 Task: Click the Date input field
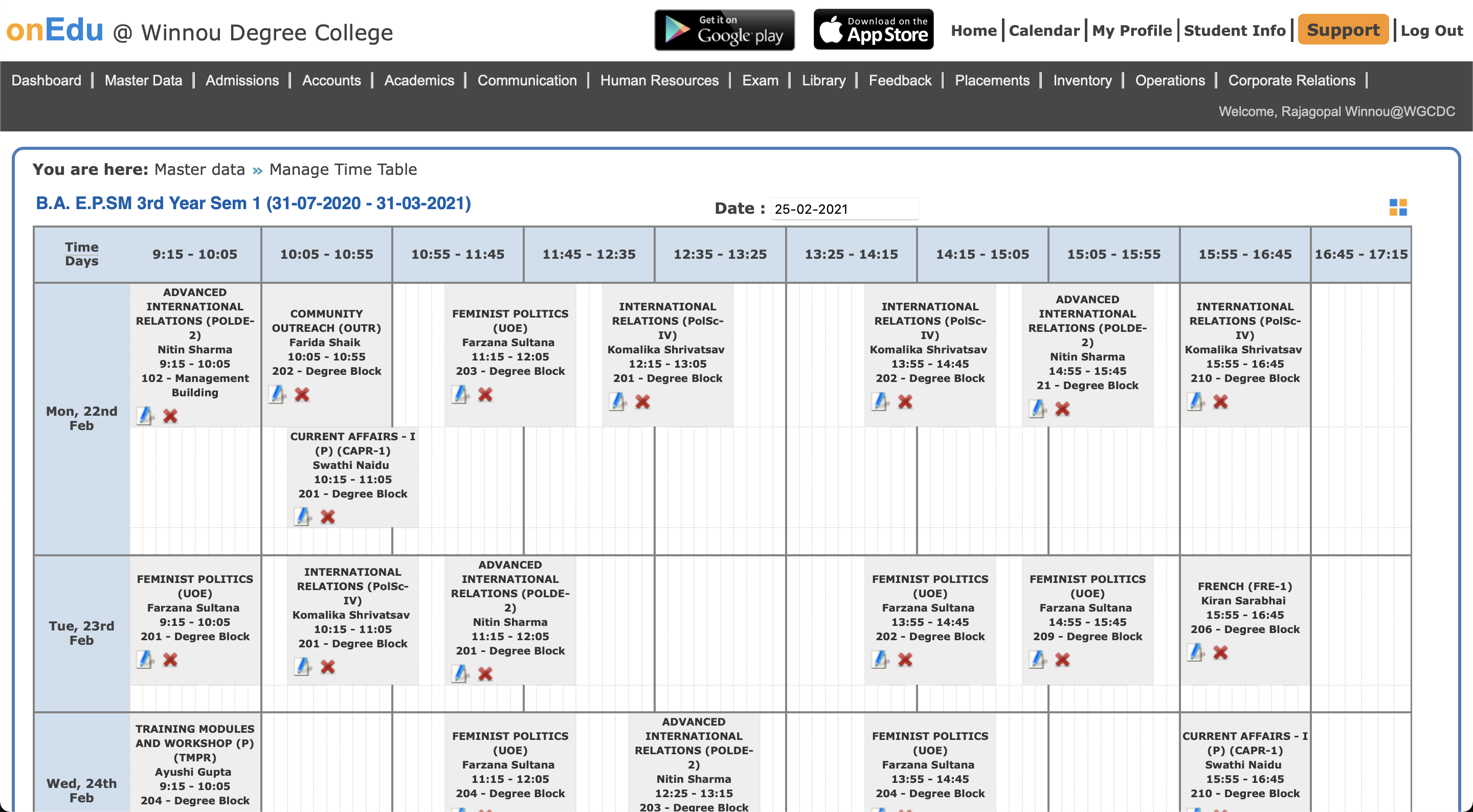point(844,209)
